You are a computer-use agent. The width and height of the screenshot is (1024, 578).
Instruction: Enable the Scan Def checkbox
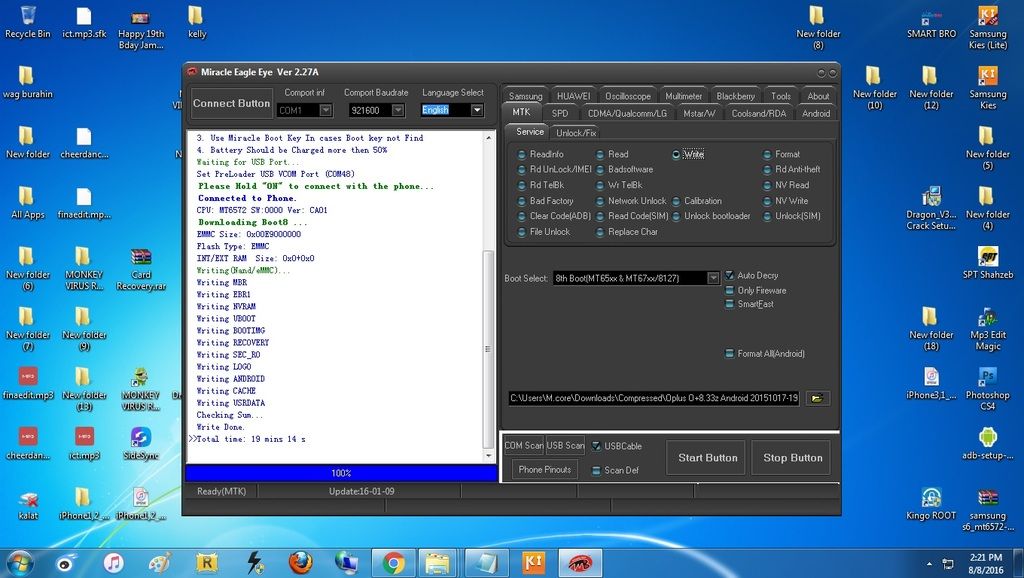(615, 470)
